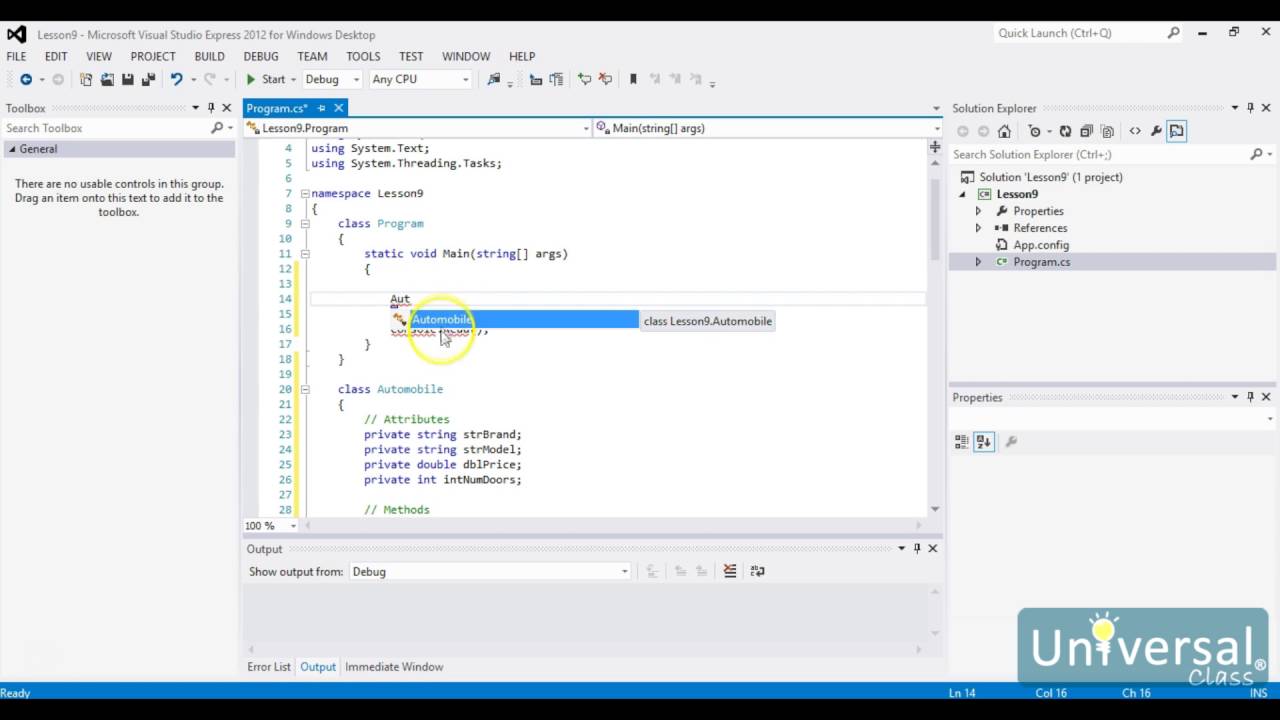Open the PROJECT menu
This screenshot has width=1280, height=720.
pos(153,56)
